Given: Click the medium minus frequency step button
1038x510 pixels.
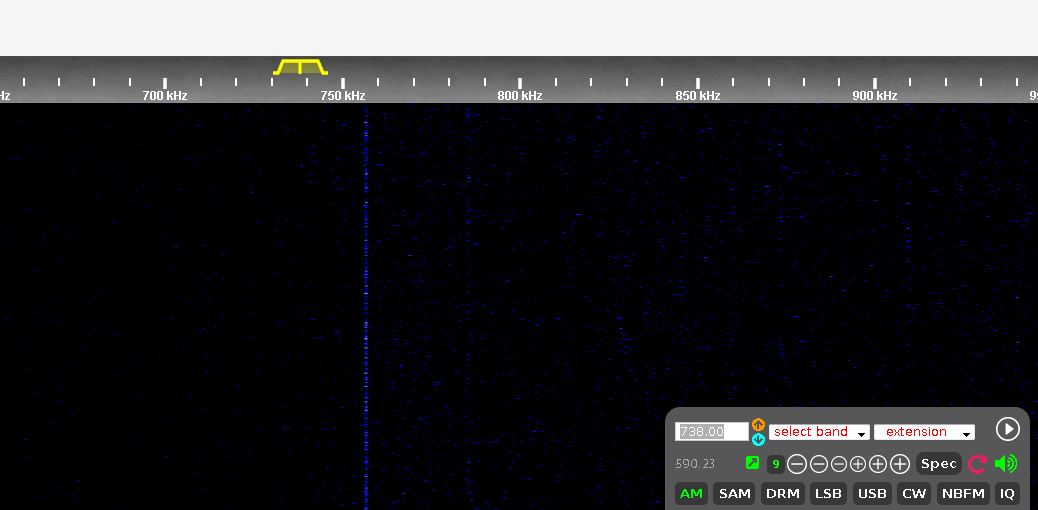Looking at the screenshot, I should point(819,464).
